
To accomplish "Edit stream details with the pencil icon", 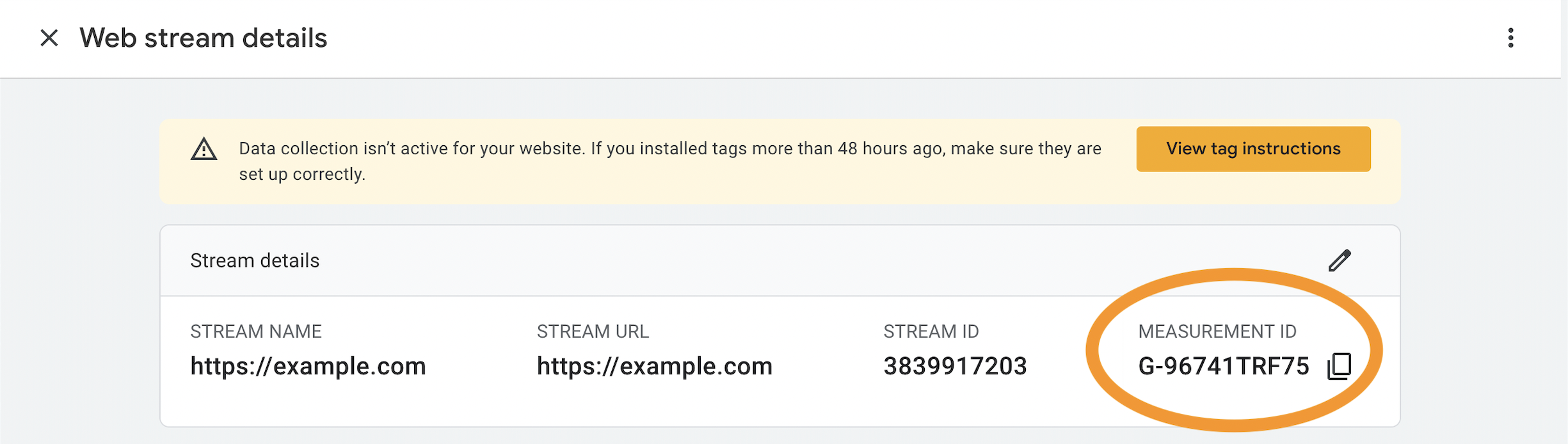I will click(1340, 260).
